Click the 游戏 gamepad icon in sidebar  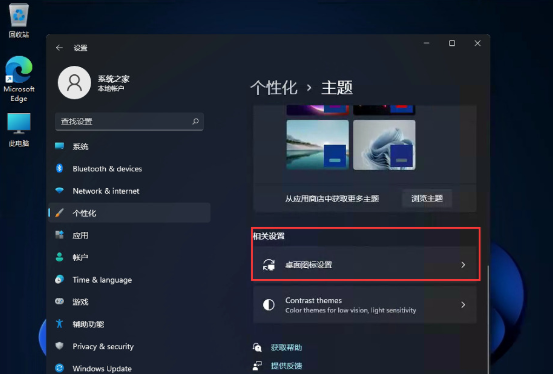[x=59, y=301]
